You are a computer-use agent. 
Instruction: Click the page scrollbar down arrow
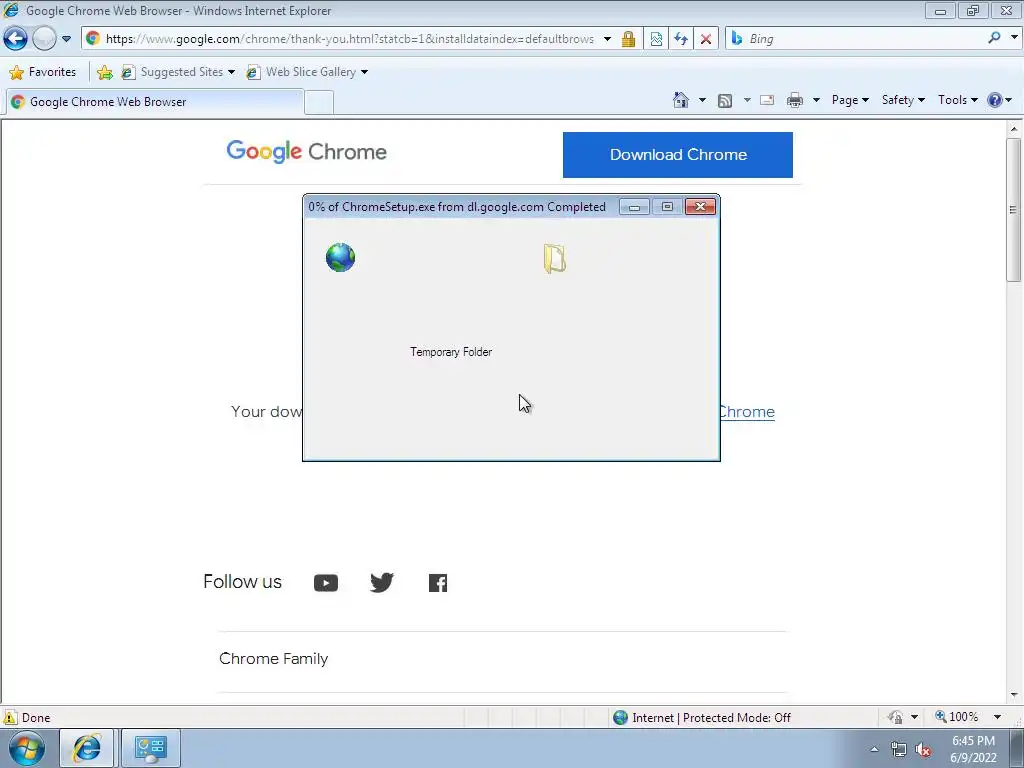[1014, 695]
